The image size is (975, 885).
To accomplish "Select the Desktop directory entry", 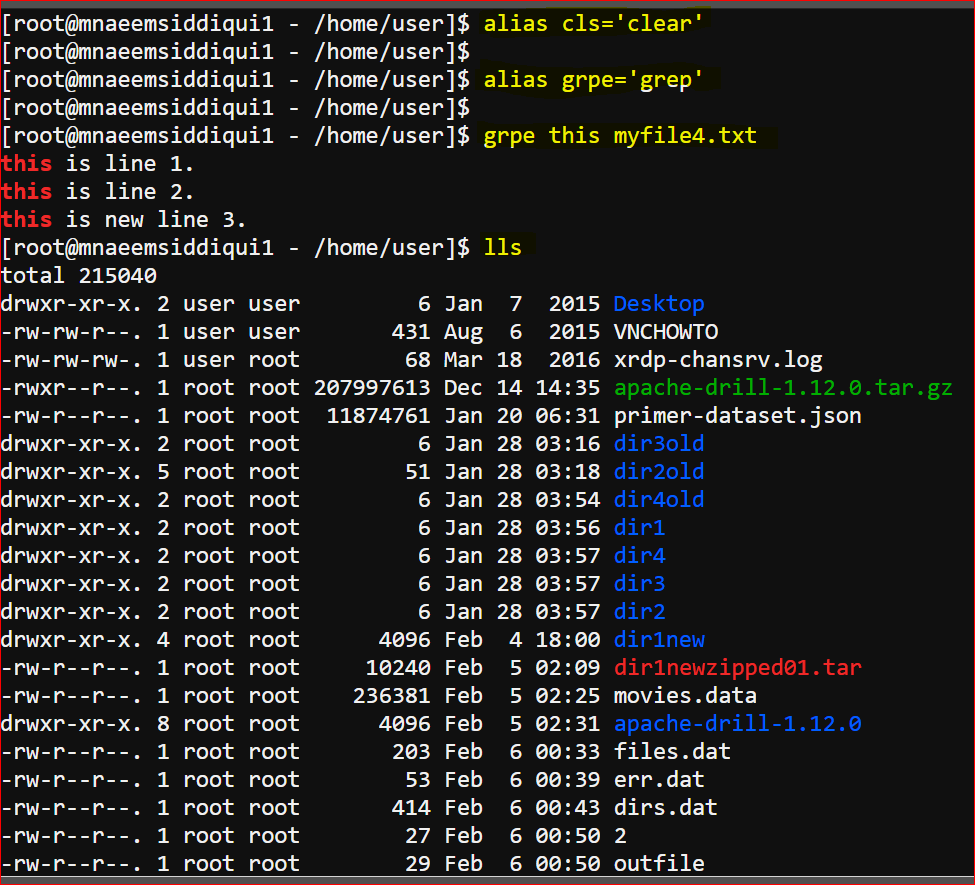I will 658,303.
